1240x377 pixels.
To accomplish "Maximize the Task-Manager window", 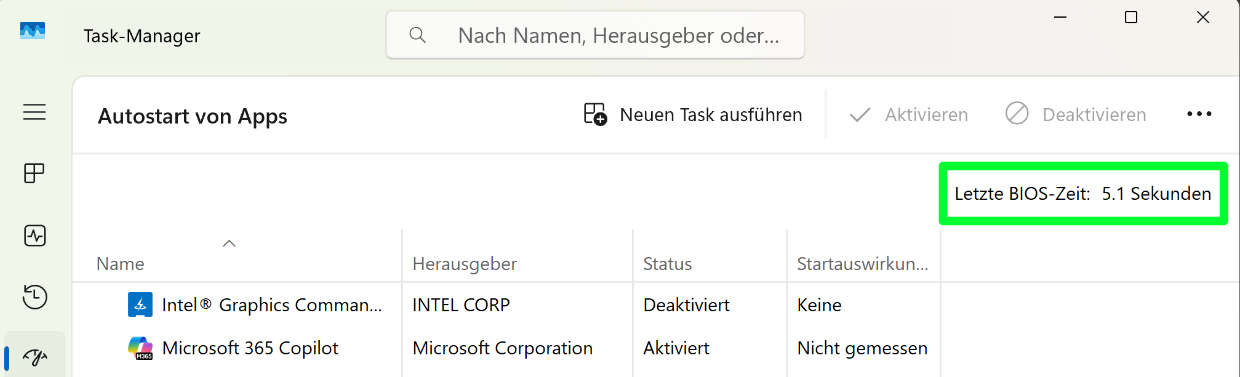I will (1131, 17).
